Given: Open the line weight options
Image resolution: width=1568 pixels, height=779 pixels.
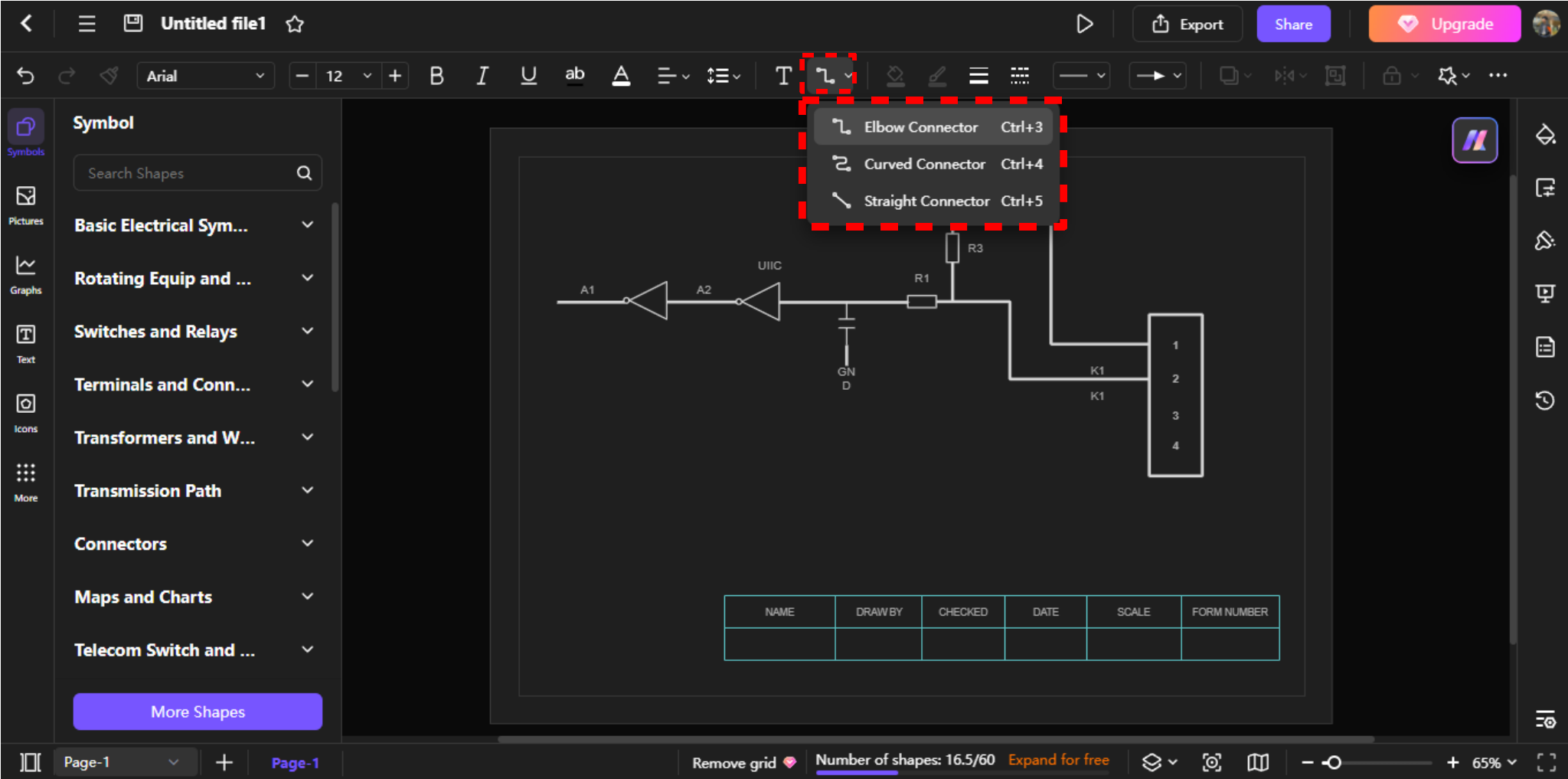Looking at the screenshot, I should click(x=978, y=76).
